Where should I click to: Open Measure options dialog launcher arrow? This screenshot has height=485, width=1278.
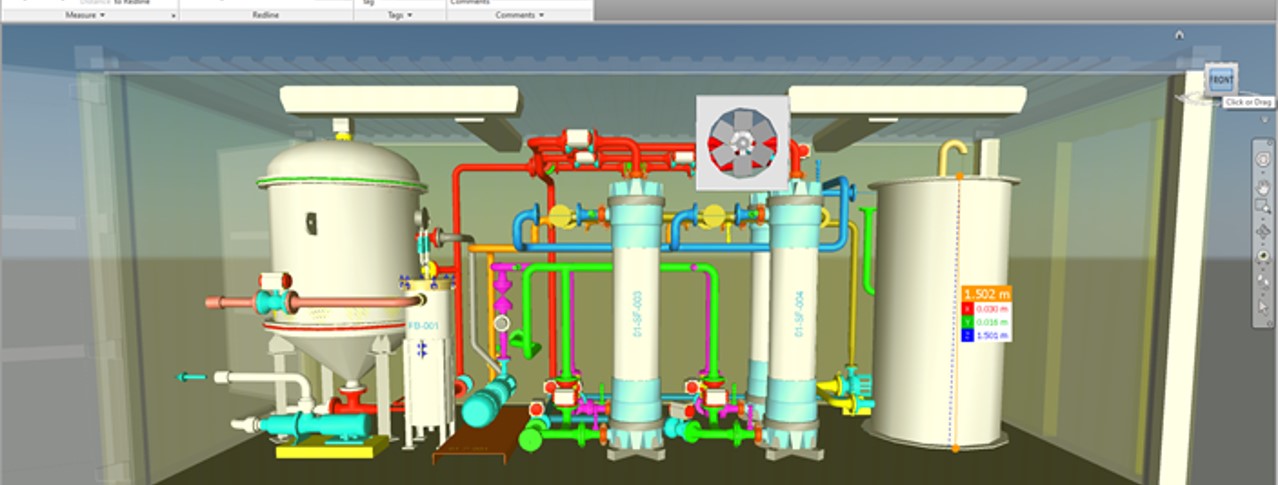172,16
